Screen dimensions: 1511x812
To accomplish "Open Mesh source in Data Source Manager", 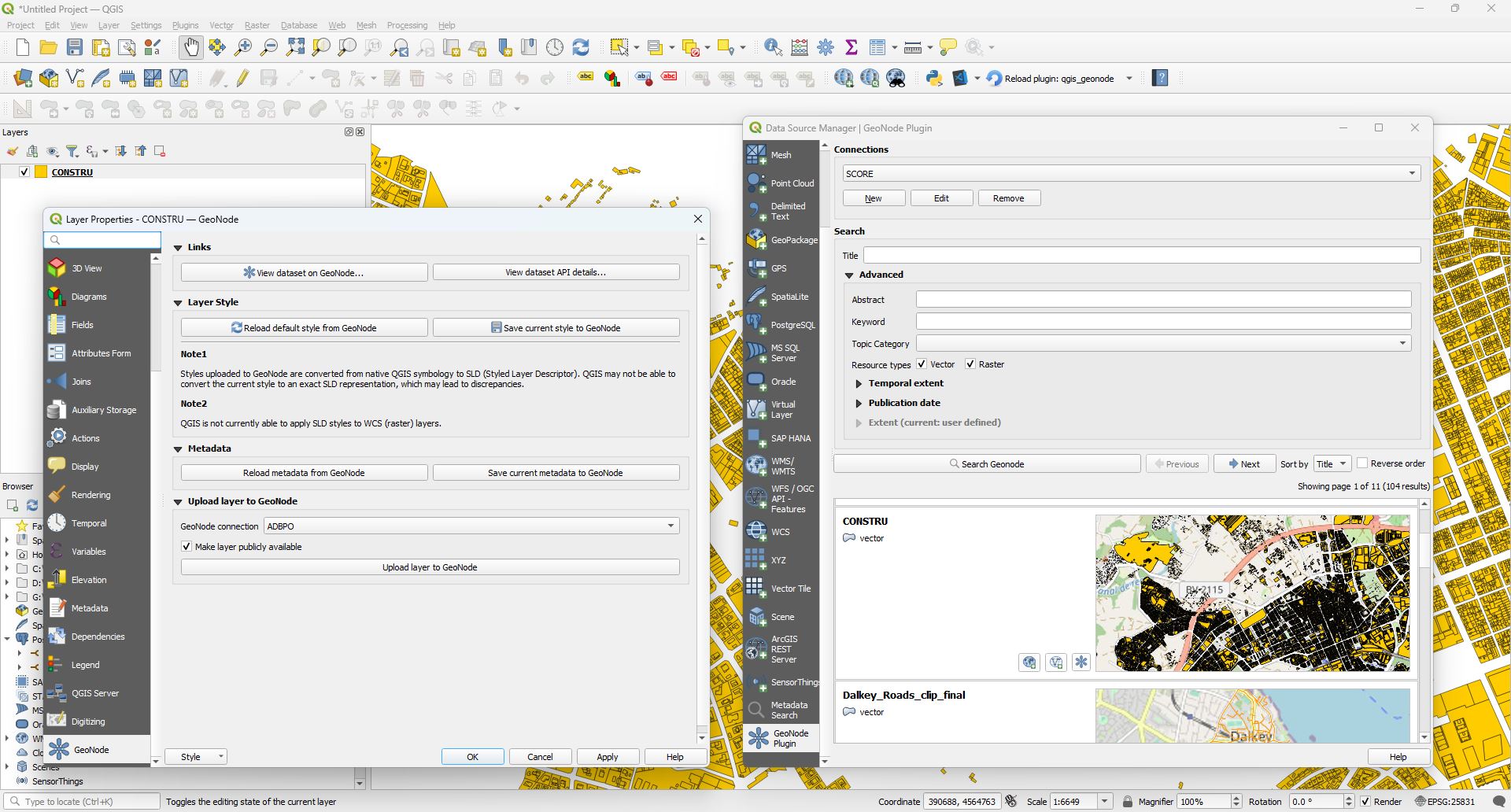I will pos(781,155).
